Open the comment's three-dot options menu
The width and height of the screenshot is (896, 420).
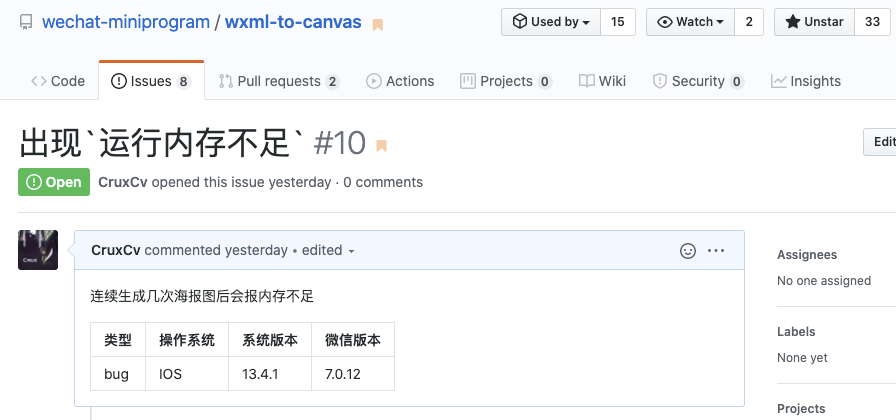716,251
